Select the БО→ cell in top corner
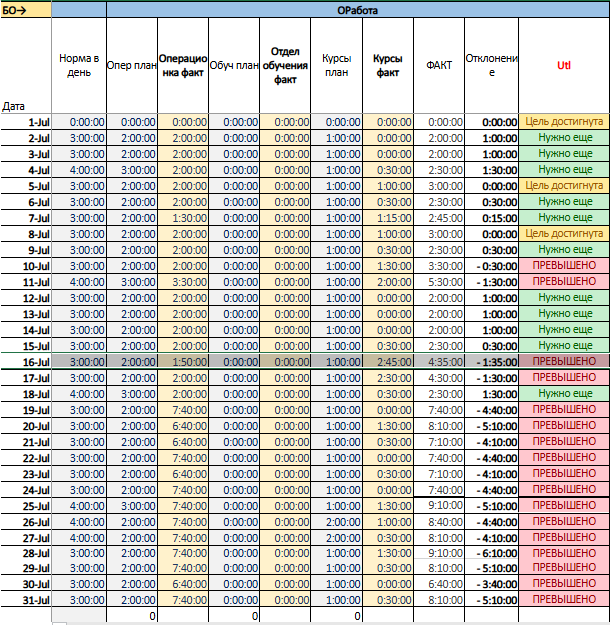610x625 pixels. (26, 10)
